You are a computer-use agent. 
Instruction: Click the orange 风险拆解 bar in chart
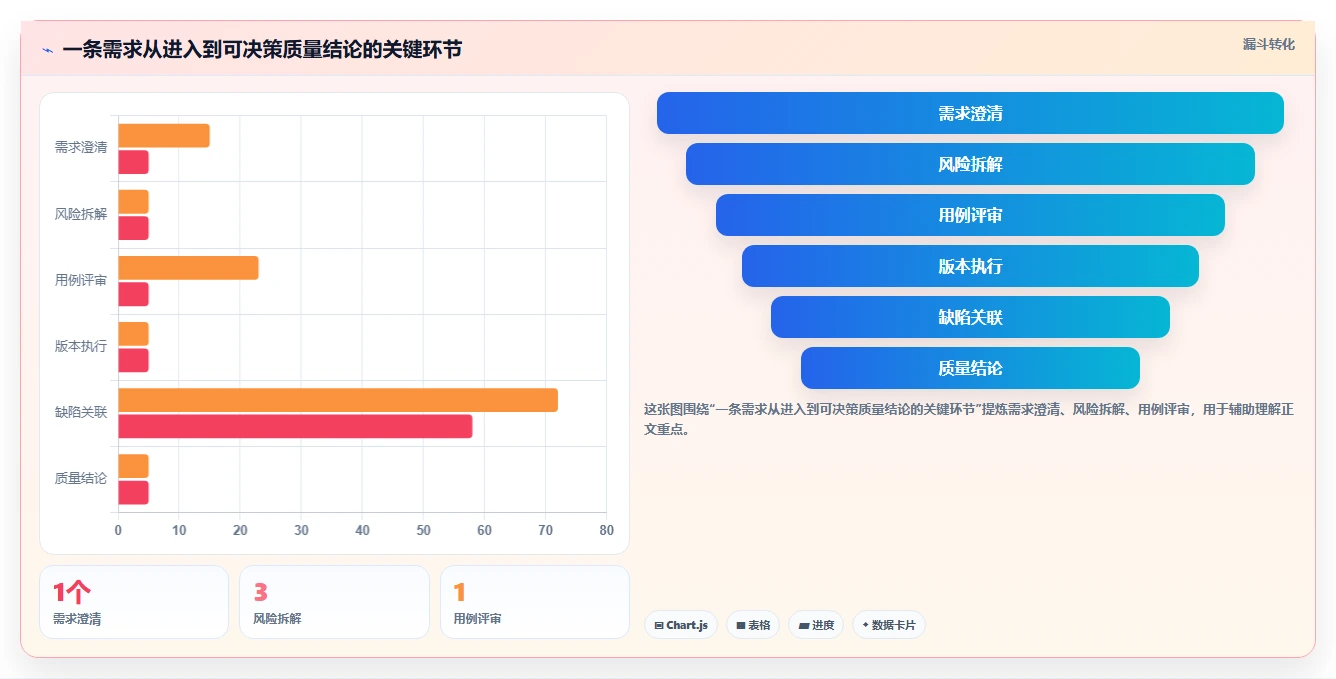[x=134, y=202]
